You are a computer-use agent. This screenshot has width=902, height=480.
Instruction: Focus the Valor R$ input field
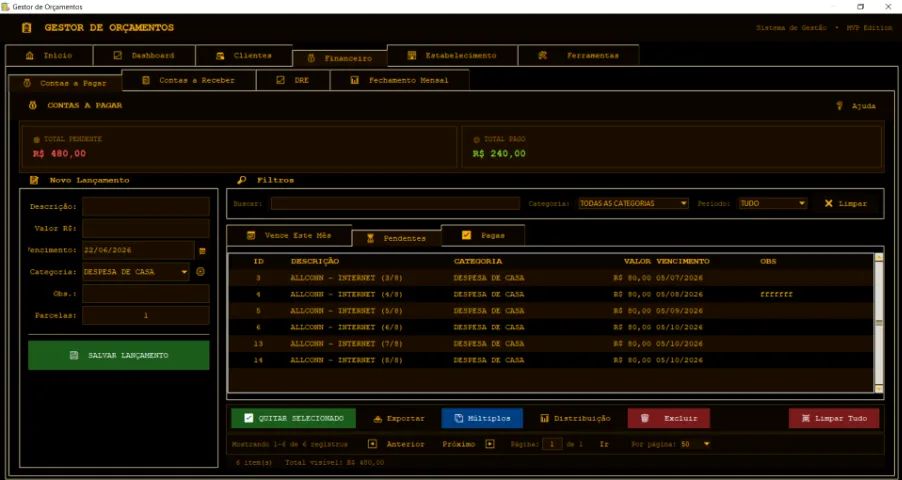pyautogui.click(x=146, y=228)
